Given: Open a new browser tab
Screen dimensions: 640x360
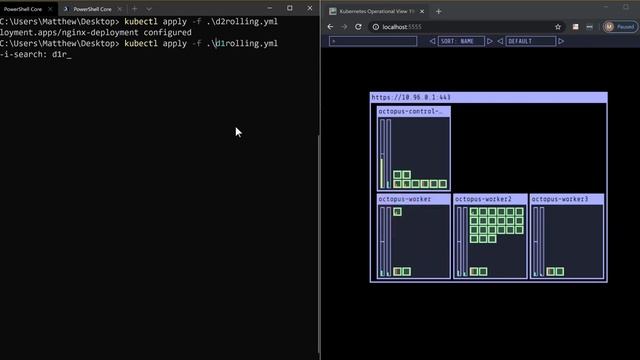Looking at the screenshot, I should (438, 11).
